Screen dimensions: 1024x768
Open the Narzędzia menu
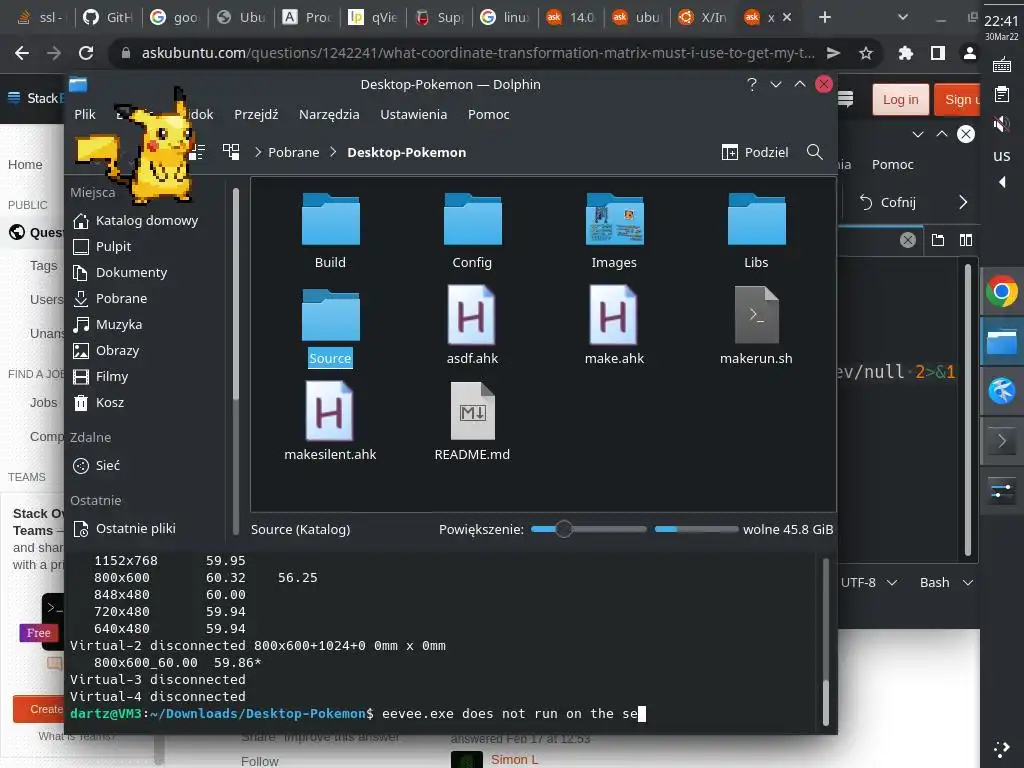pos(329,114)
